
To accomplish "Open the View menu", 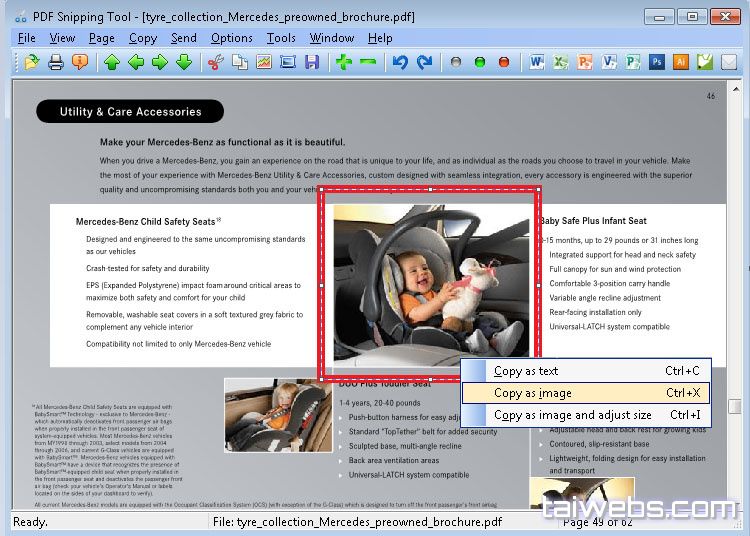I will (62, 38).
